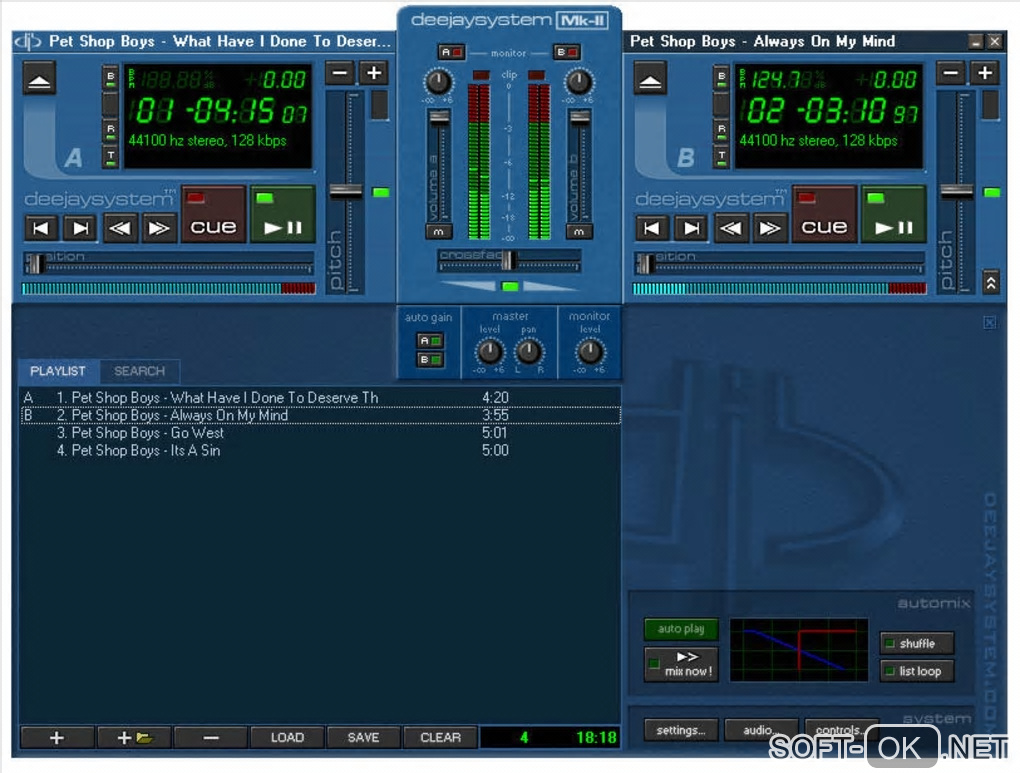Rewind deck A

[x=120, y=228]
